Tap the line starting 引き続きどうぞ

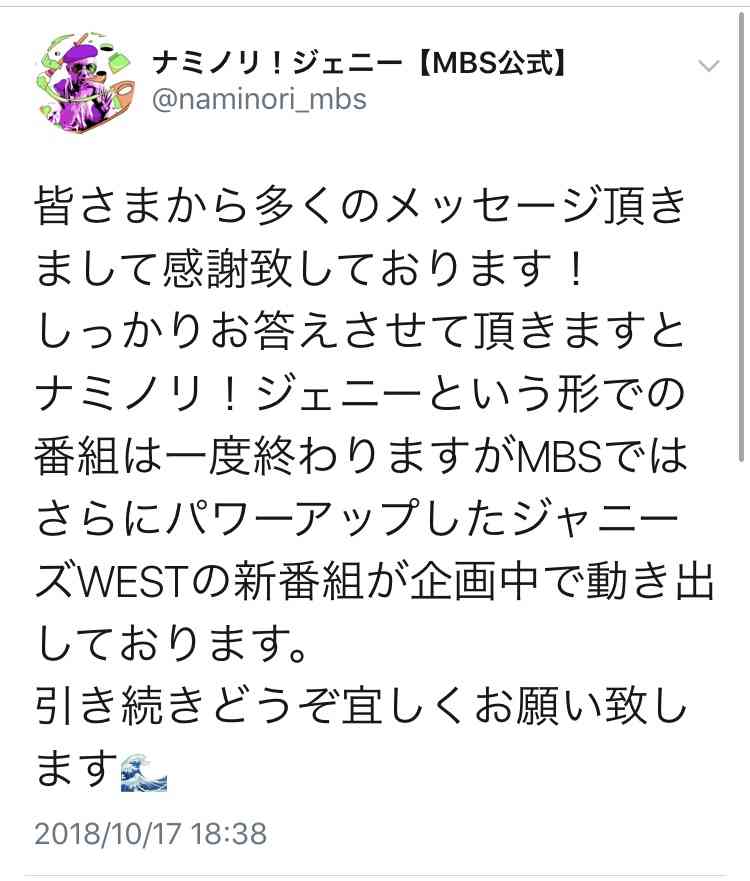(x=360, y=706)
